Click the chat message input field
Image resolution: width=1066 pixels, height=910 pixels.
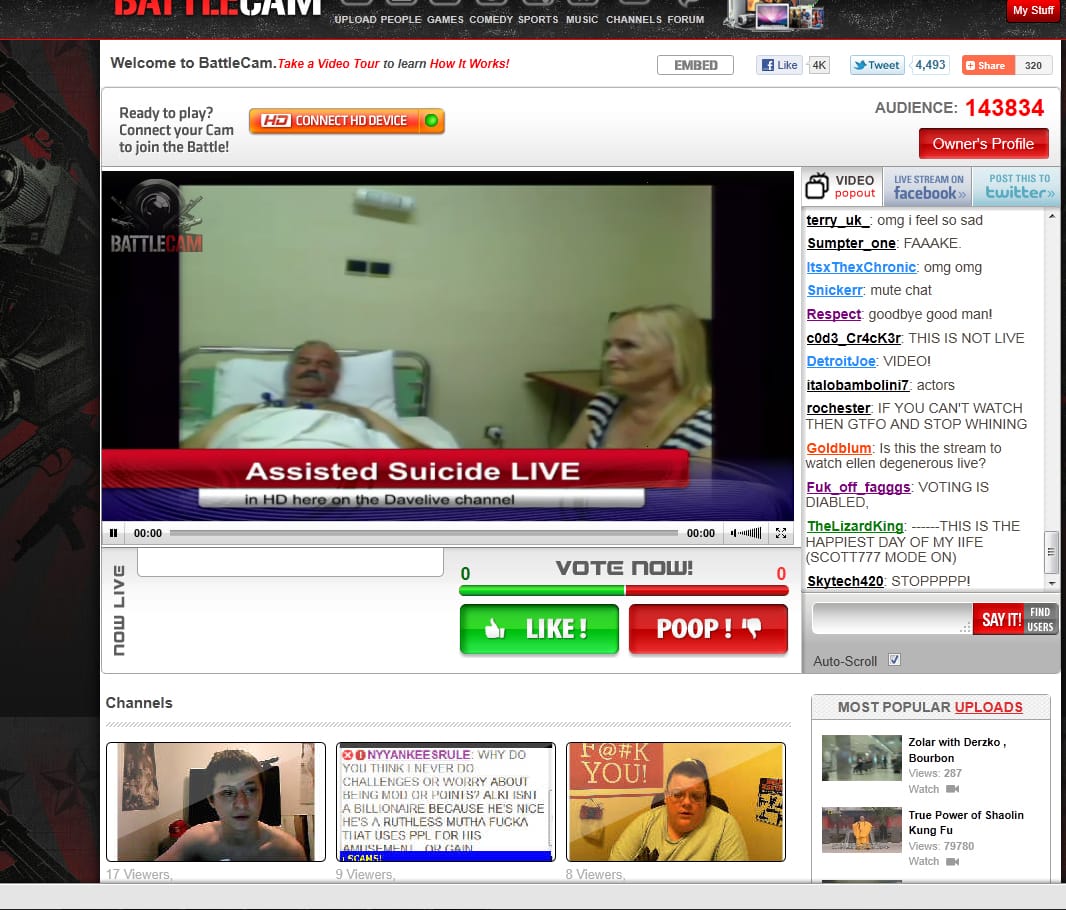click(892, 618)
